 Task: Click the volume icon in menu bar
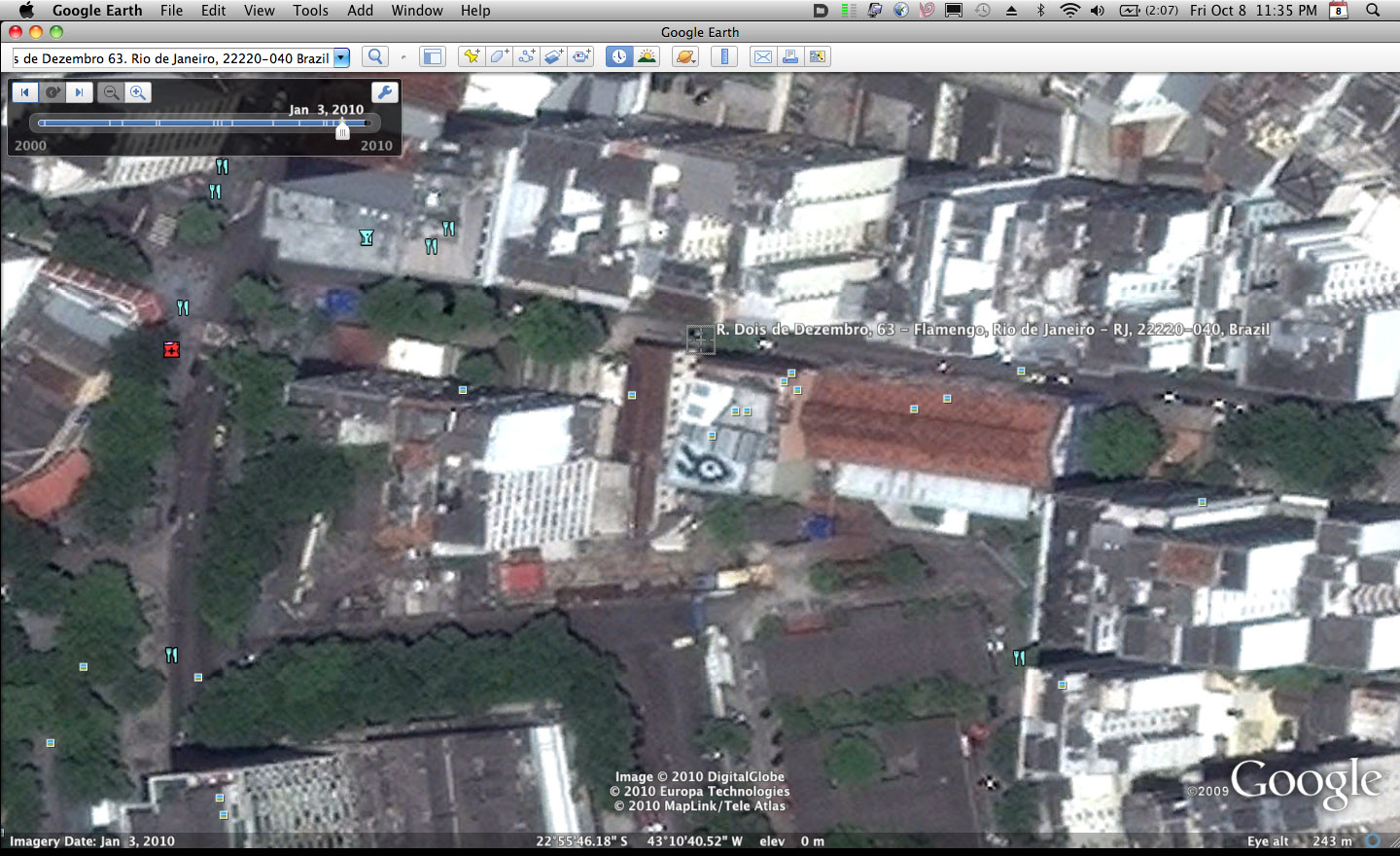(x=1098, y=10)
